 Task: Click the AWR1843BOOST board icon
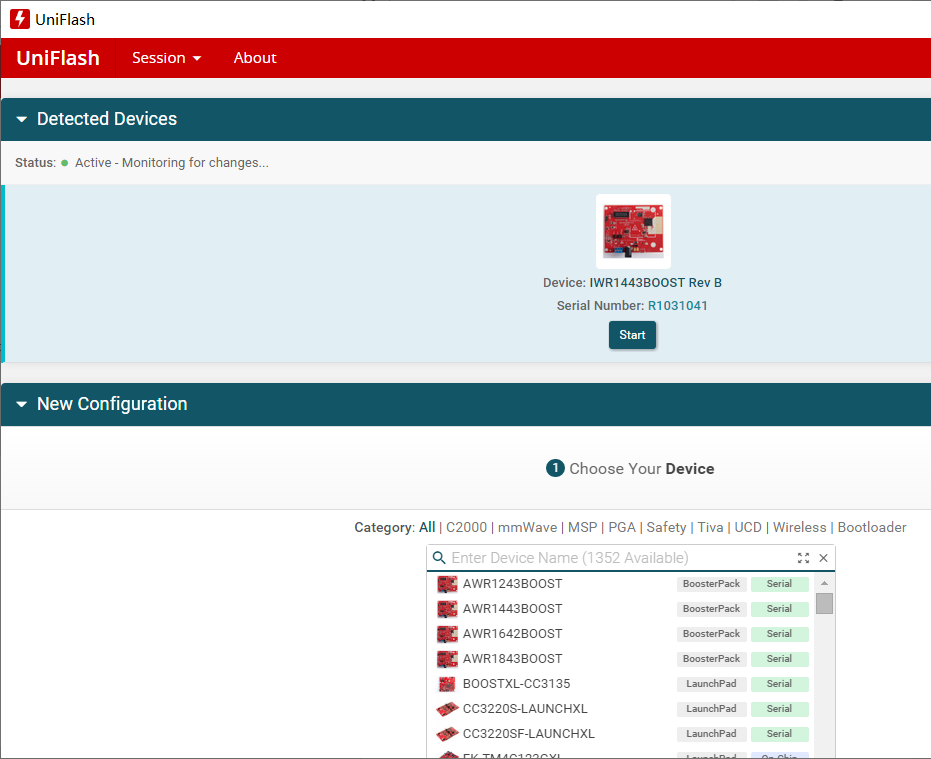point(447,659)
